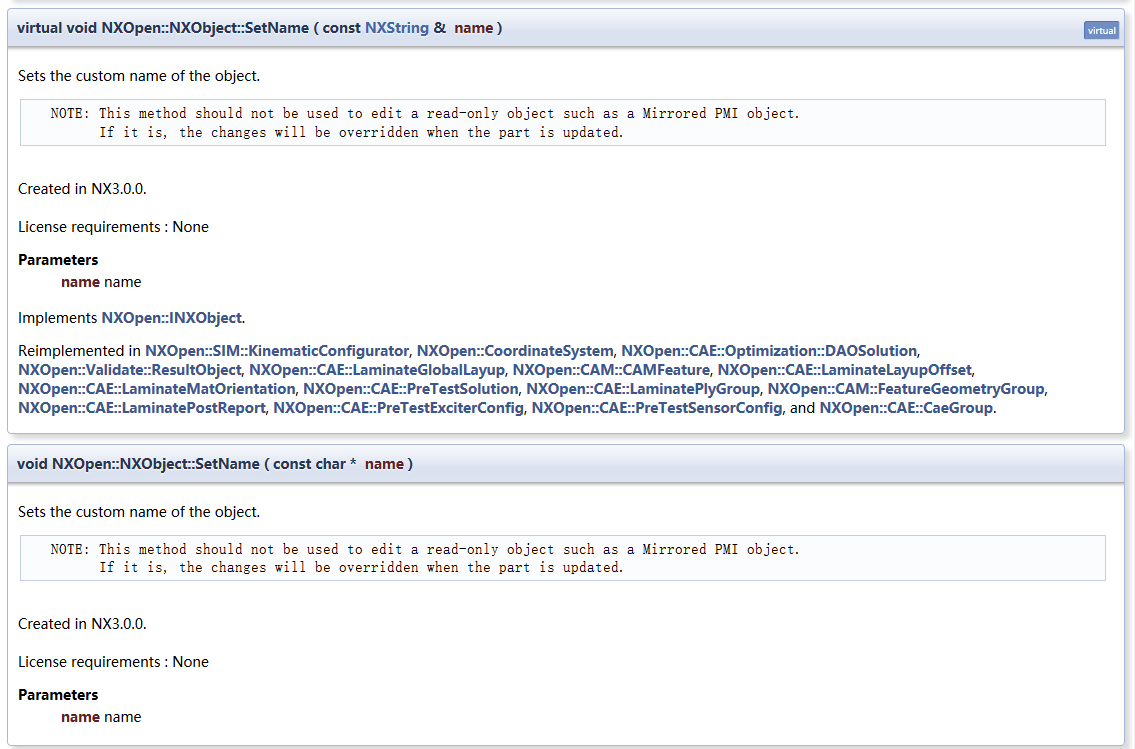Open the NXOpen::CAE::LaminatePostReport link
This screenshot has width=1135, height=749.
pyautogui.click(x=142, y=407)
